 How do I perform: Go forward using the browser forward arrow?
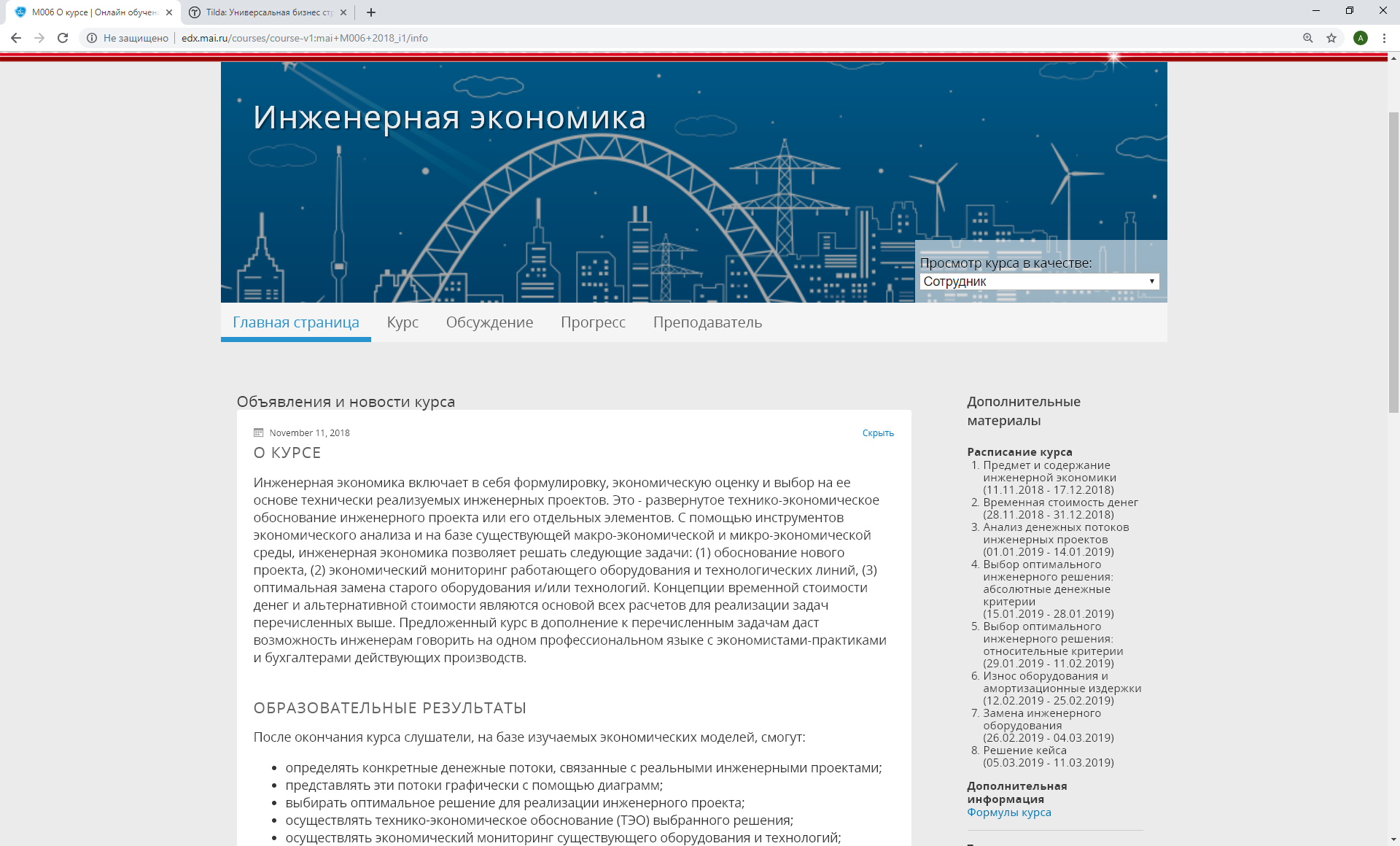point(39,38)
